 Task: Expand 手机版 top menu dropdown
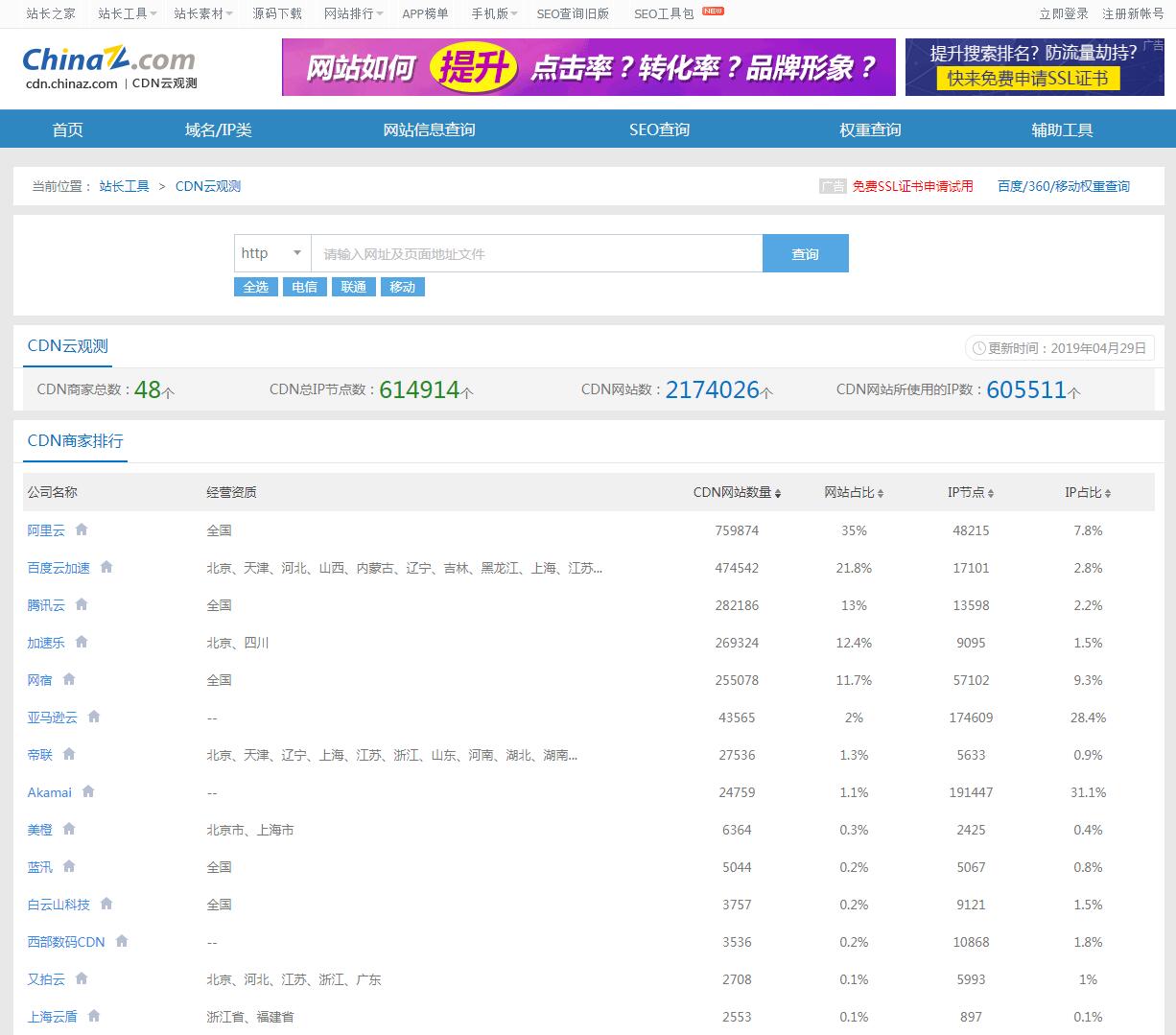pos(494,13)
